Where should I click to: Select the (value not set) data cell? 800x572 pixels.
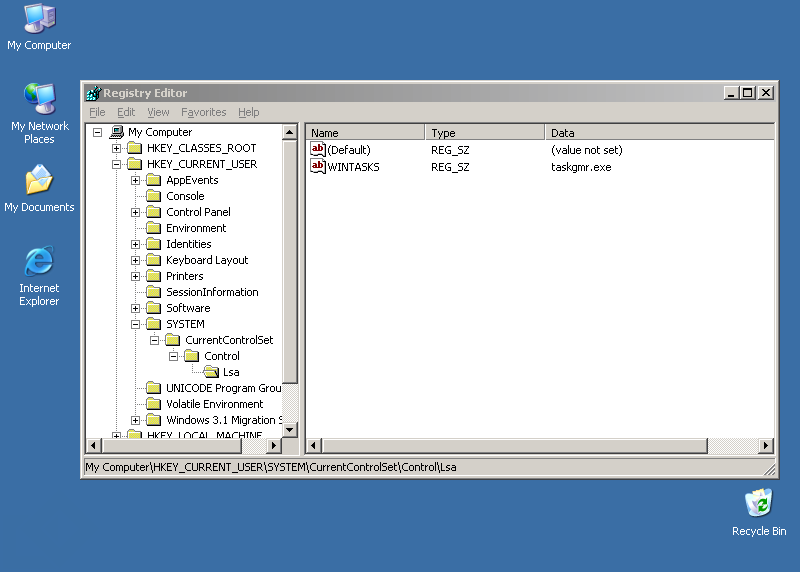tap(587, 150)
